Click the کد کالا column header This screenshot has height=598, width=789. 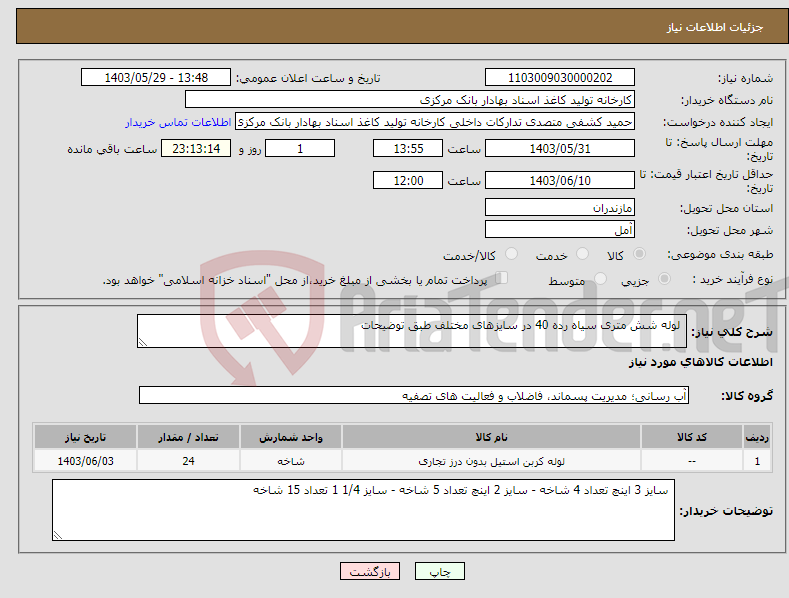692,437
